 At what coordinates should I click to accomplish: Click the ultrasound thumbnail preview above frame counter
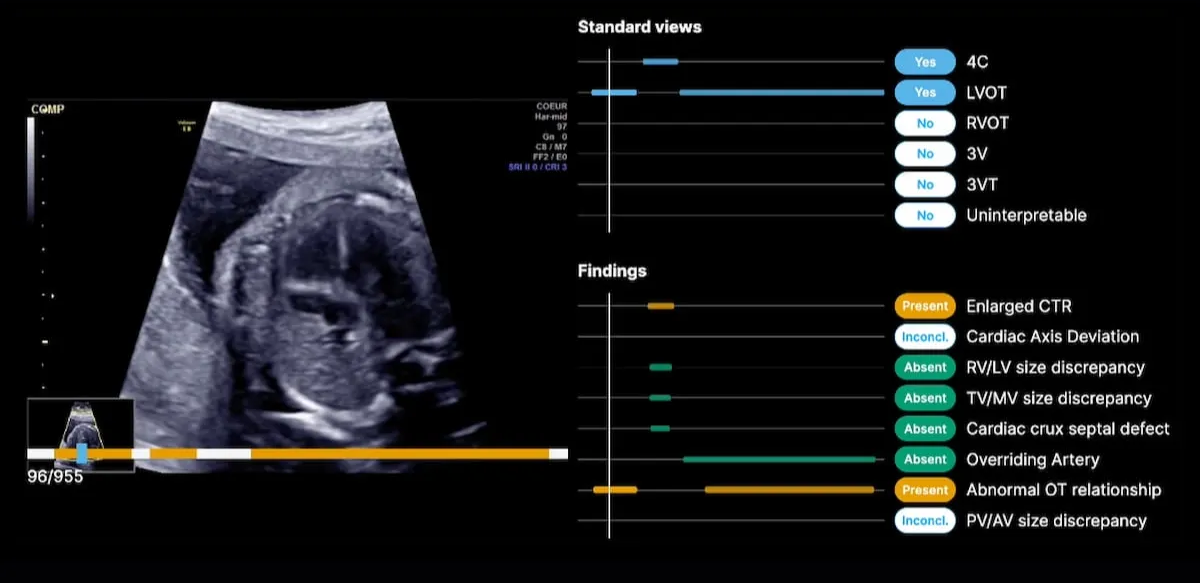[80, 425]
